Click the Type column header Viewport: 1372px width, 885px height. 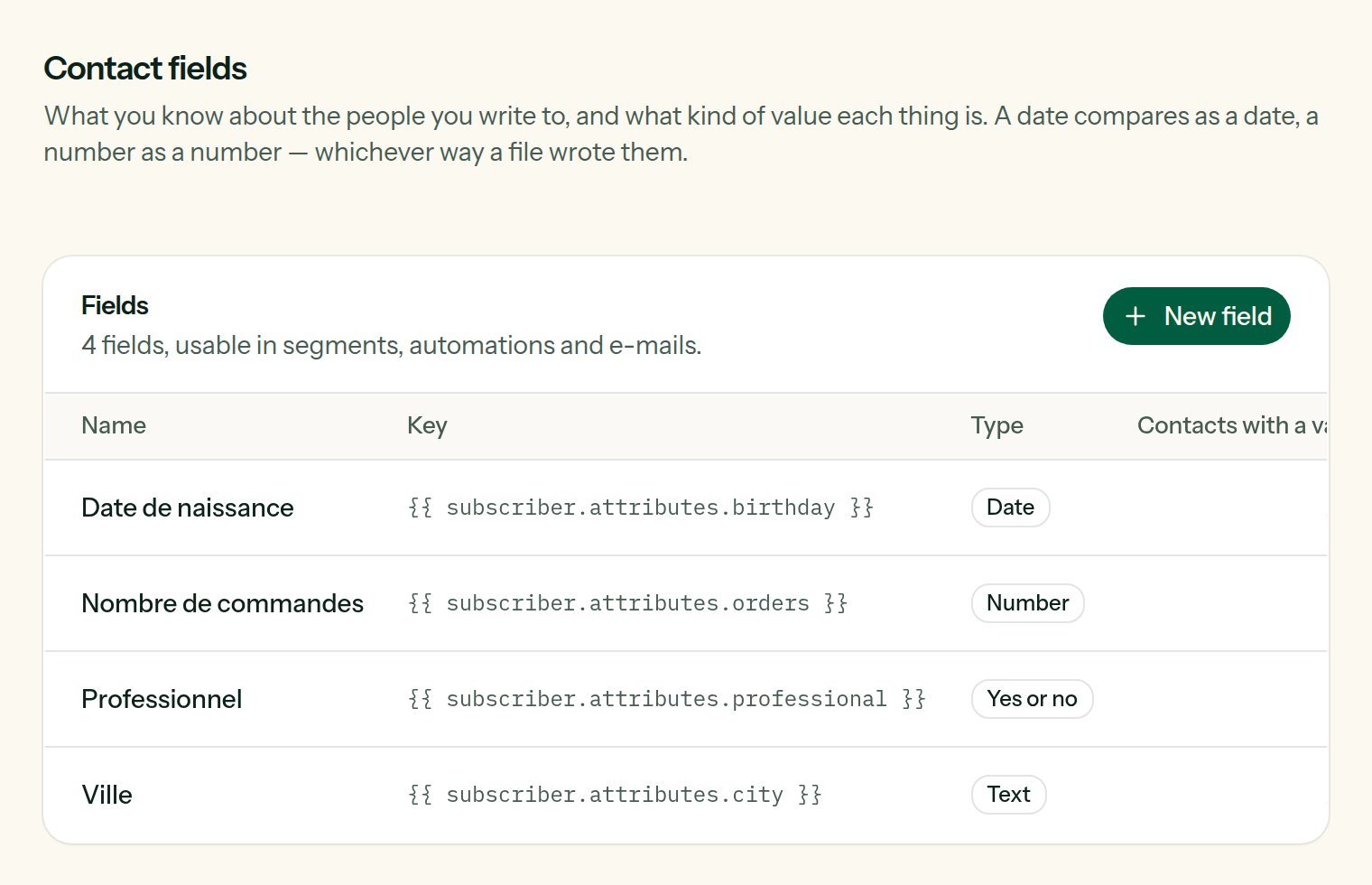pos(997,425)
